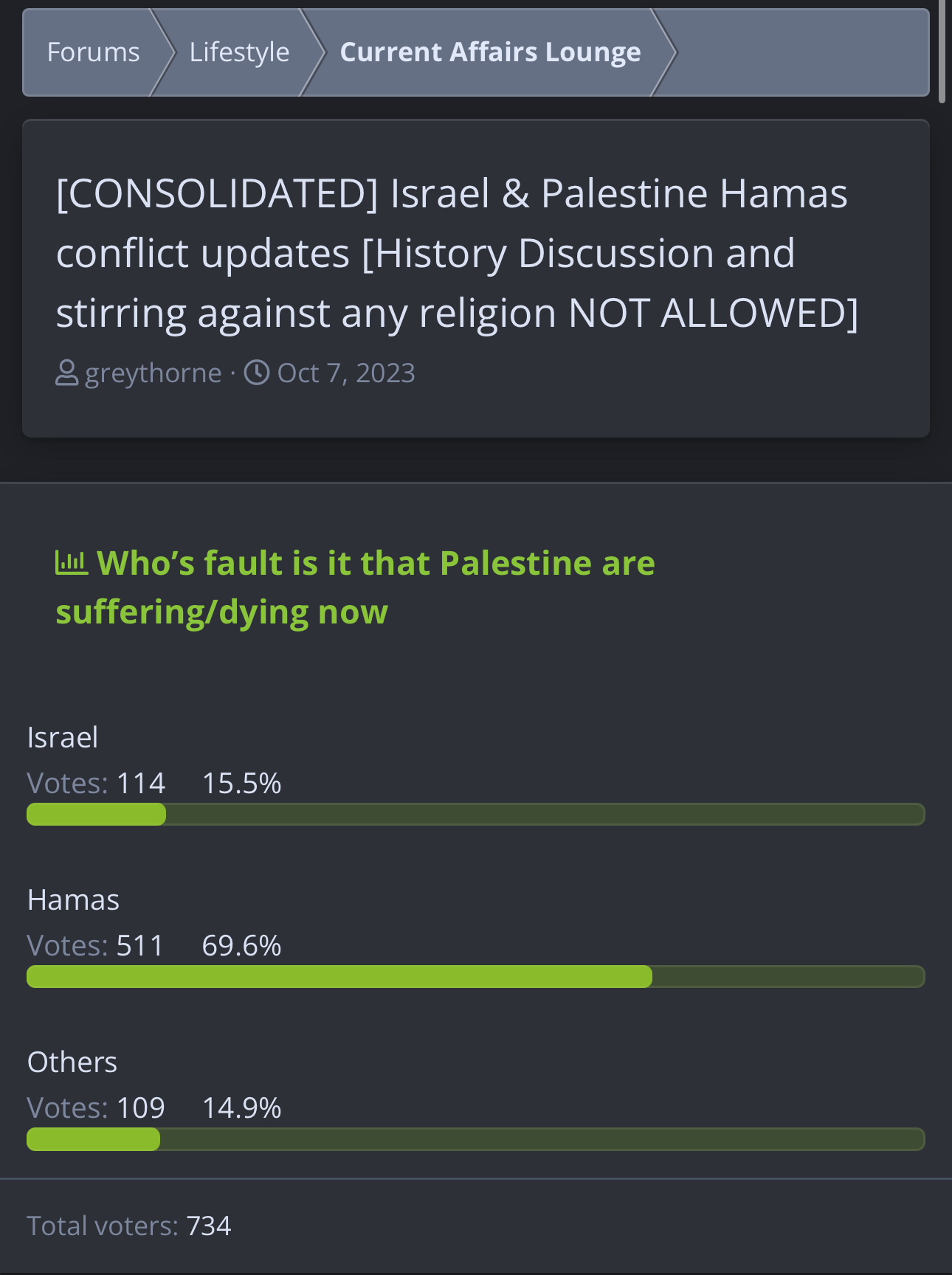Click the Hamas vote progress bar

pos(475,977)
